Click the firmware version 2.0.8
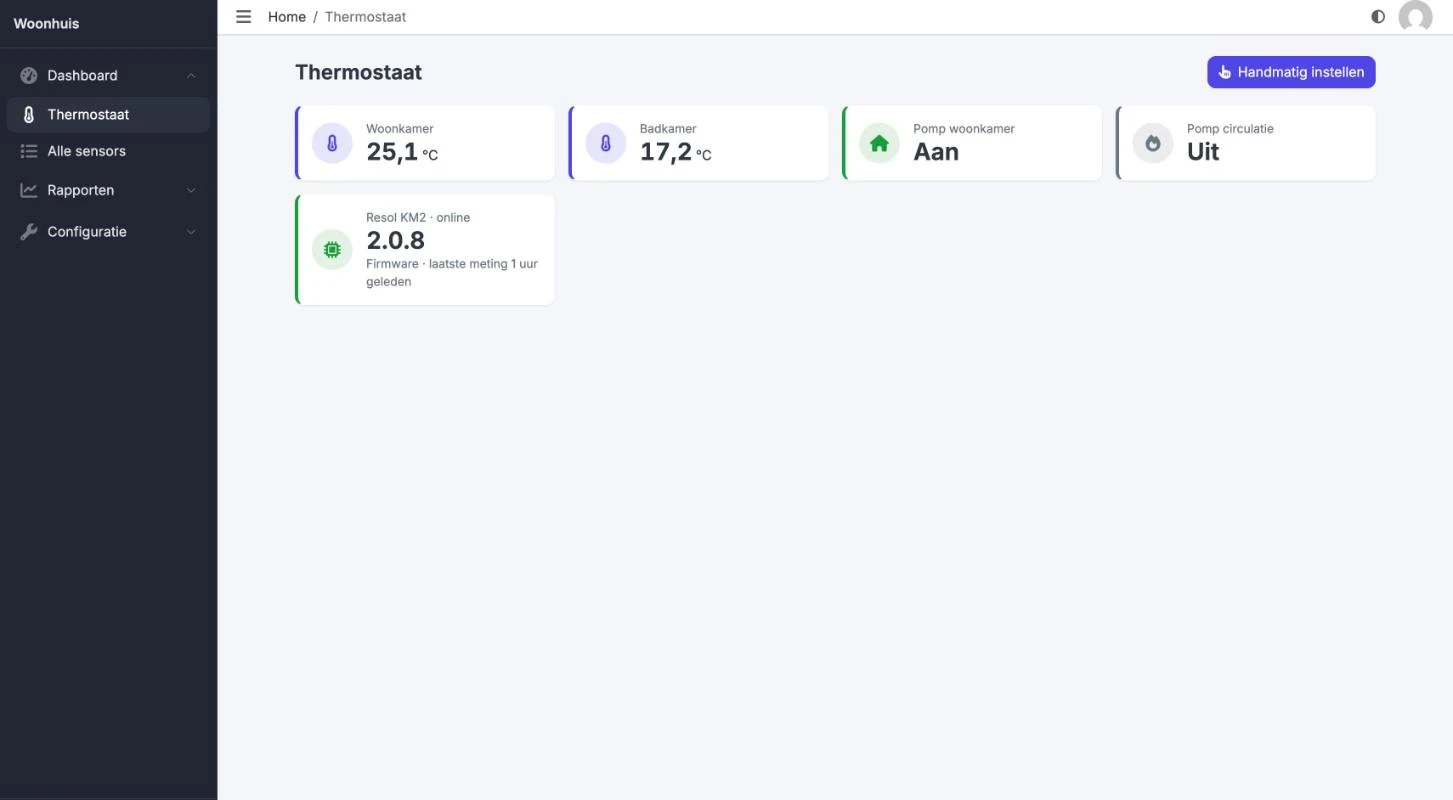The image size is (1453, 800). click(395, 241)
